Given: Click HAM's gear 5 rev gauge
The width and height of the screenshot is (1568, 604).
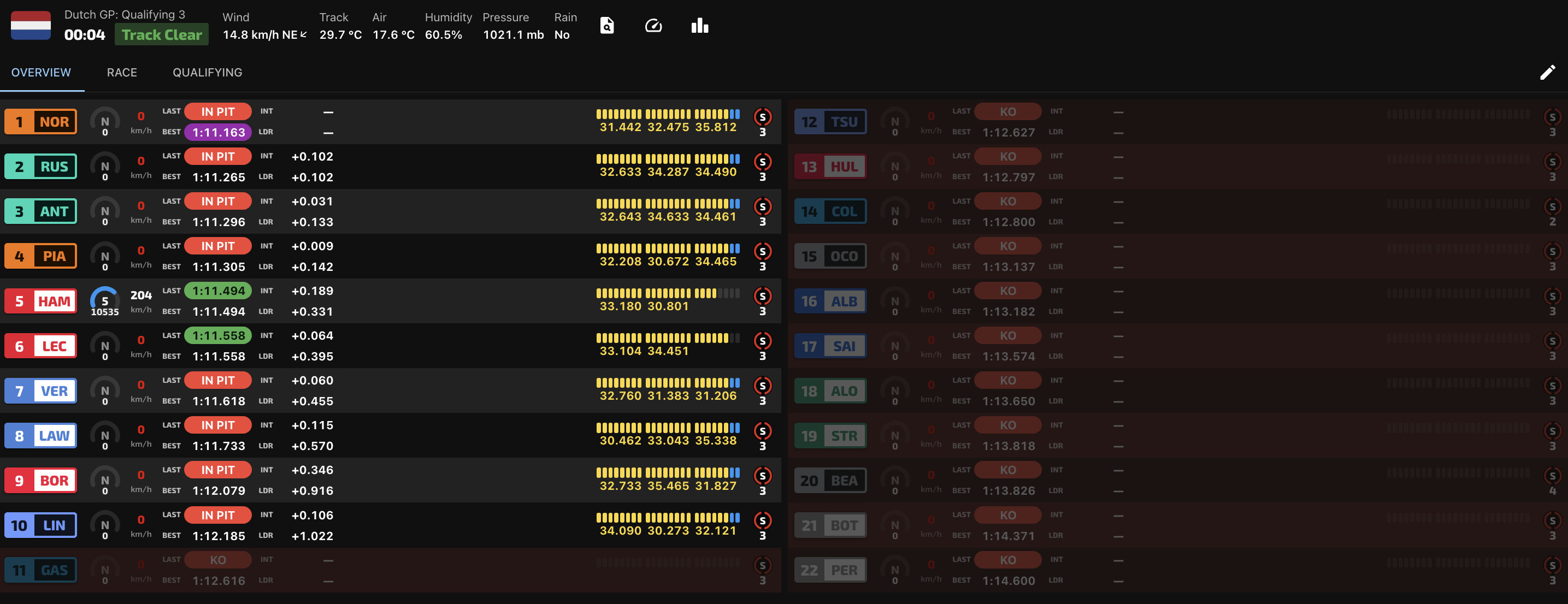Looking at the screenshot, I should point(105,301).
